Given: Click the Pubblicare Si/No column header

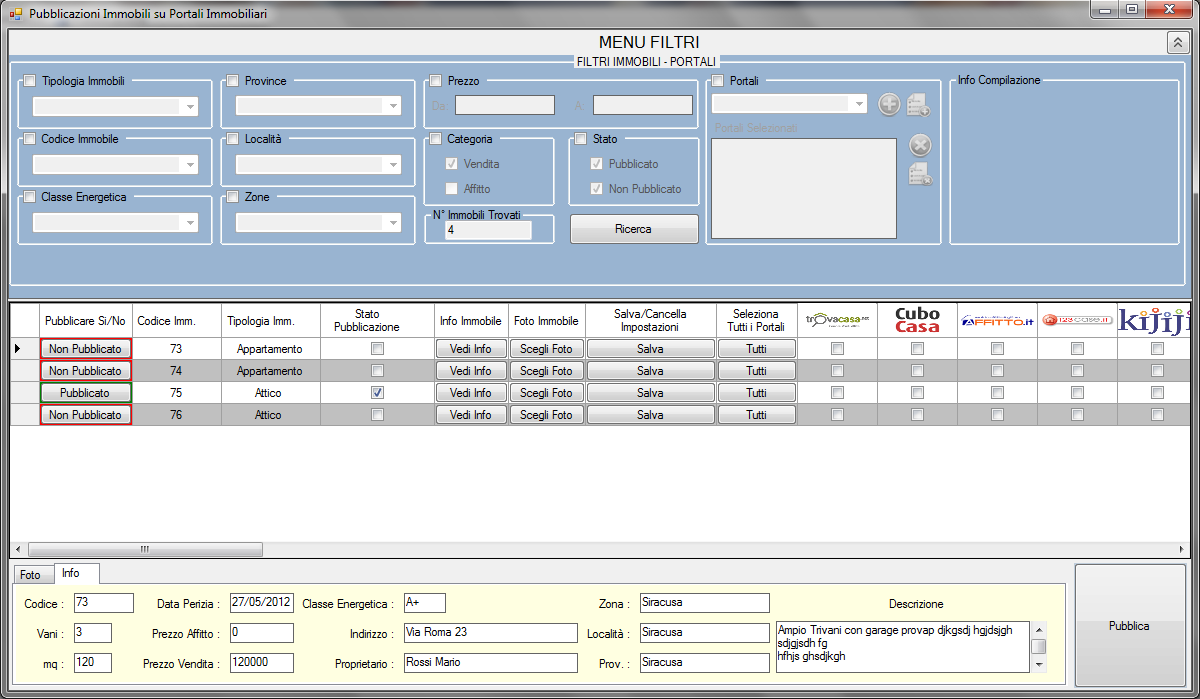Looking at the screenshot, I should (x=86, y=321).
